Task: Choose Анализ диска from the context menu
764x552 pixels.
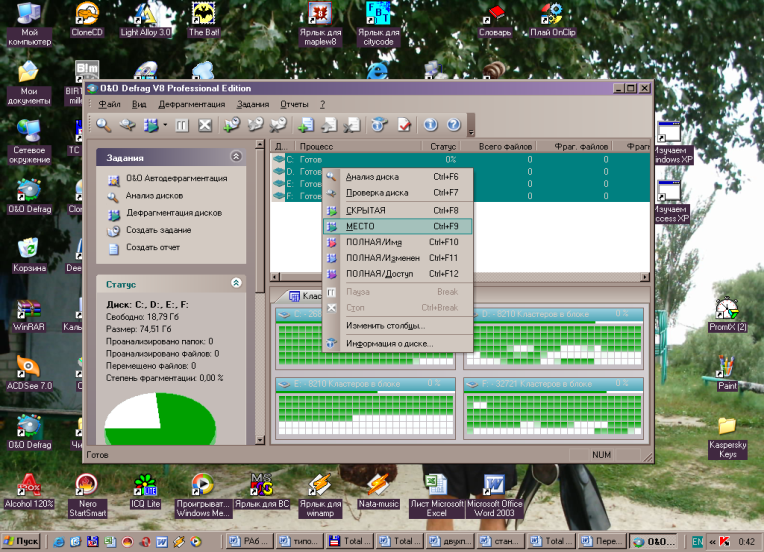Action: pyautogui.click(x=398, y=177)
